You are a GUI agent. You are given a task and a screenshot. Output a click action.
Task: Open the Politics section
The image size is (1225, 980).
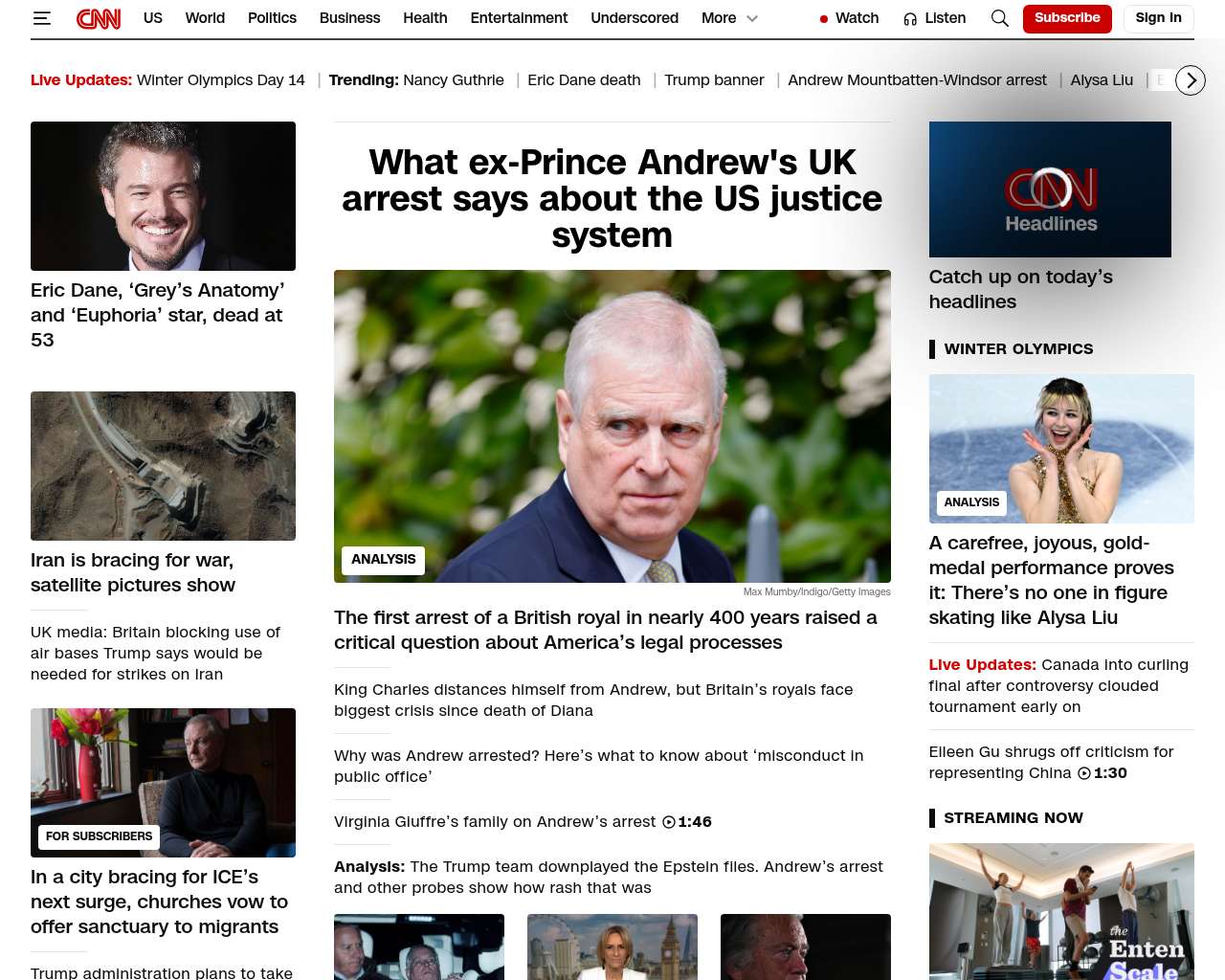(x=272, y=18)
